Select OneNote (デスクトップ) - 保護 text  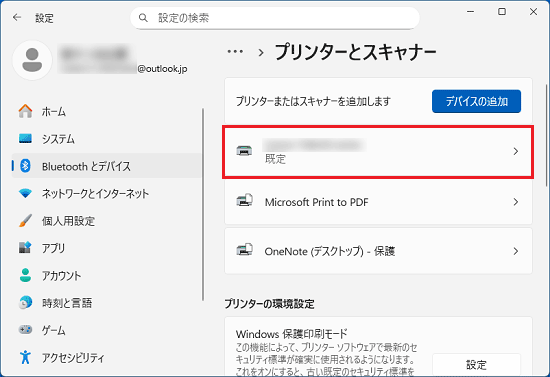(330, 251)
